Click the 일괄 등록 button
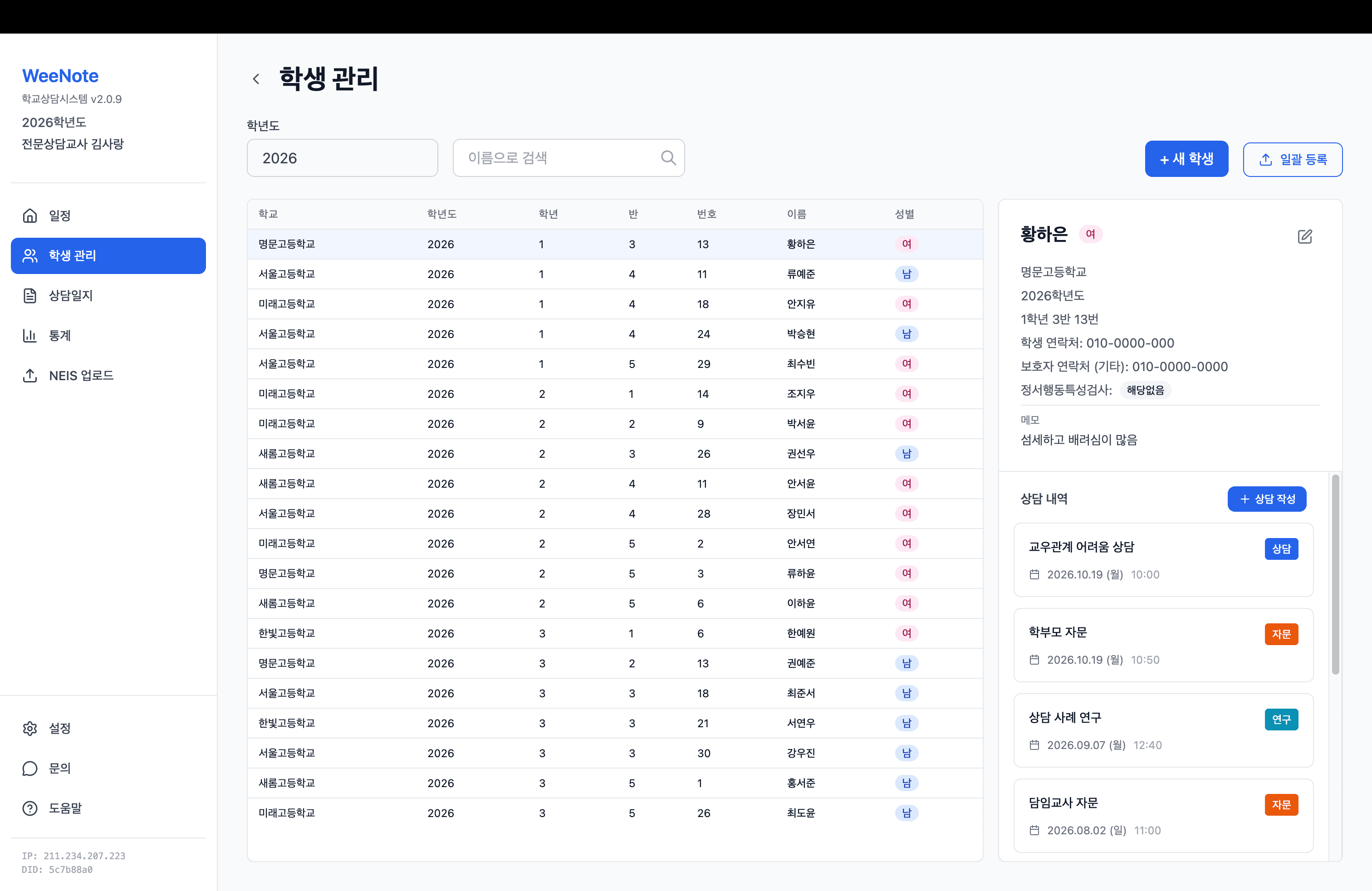 (x=1293, y=159)
